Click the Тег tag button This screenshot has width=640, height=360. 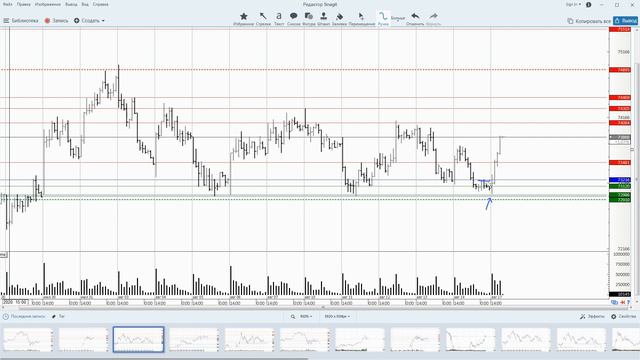point(58,316)
